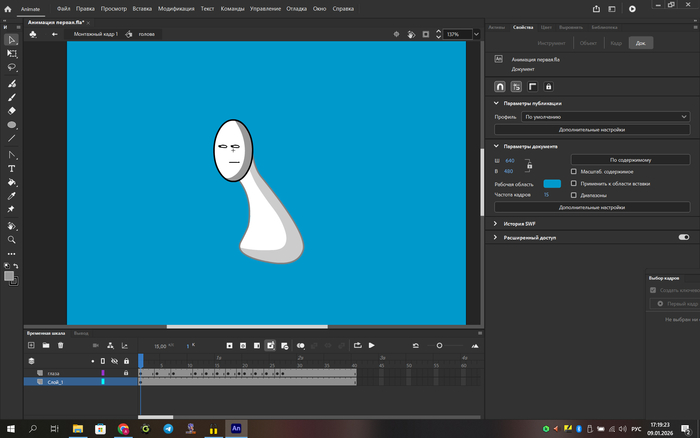Open the Профиль dropdown
Screen dimensions: 700x438
(606, 117)
